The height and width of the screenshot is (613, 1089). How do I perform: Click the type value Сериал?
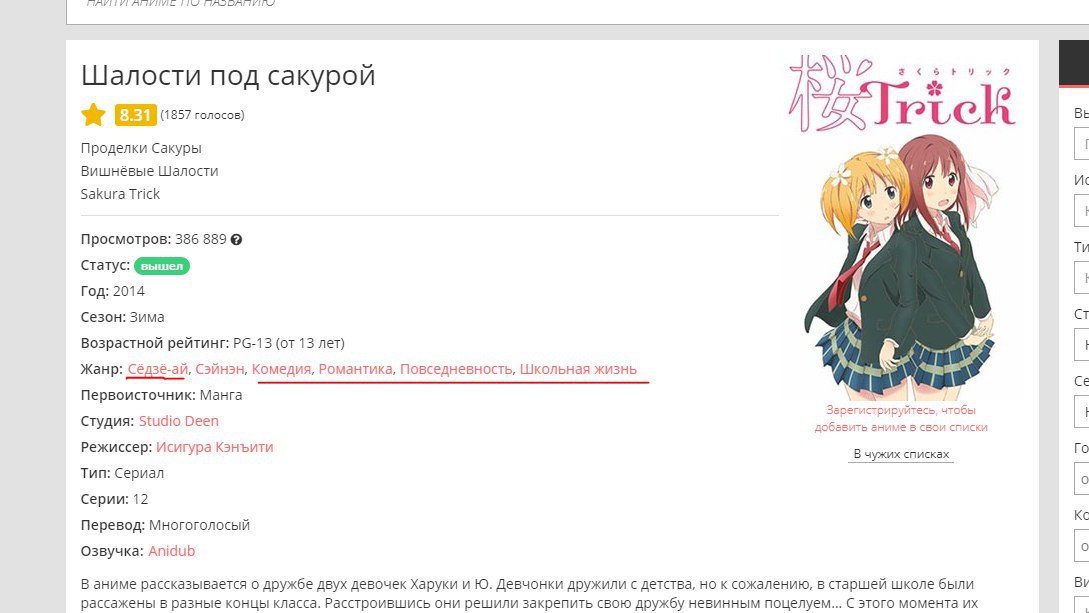click(x=139, y=473)
